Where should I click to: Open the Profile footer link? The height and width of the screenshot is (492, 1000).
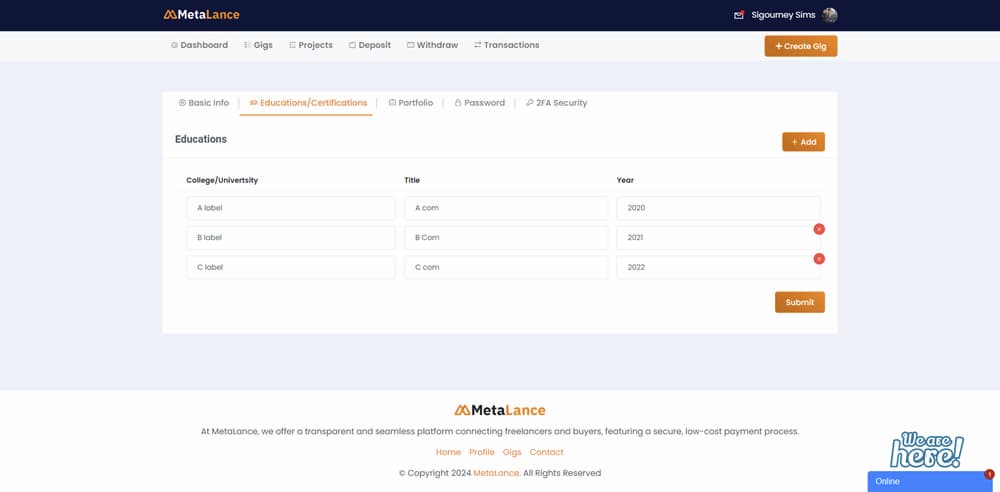coord(482,452)
